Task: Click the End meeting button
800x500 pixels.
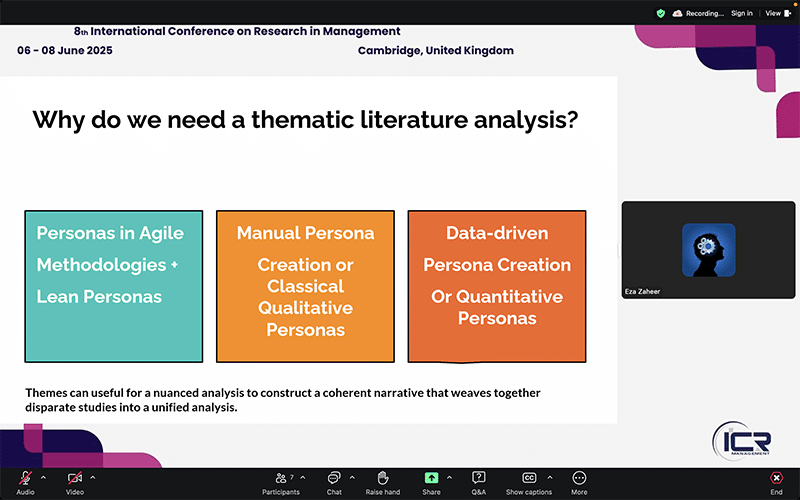Action: pos(776,479)
